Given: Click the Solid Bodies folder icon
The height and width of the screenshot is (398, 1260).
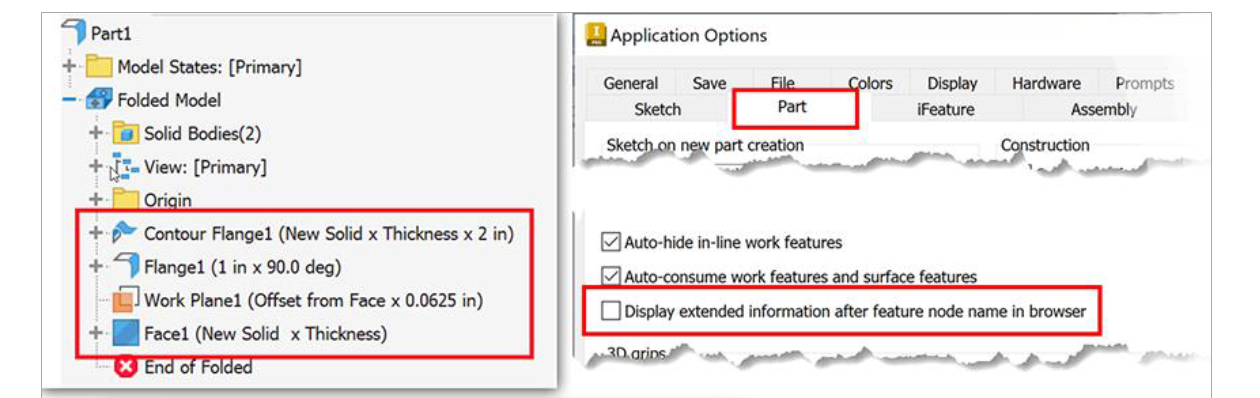Looking at the screenshot, I should 125,133.
